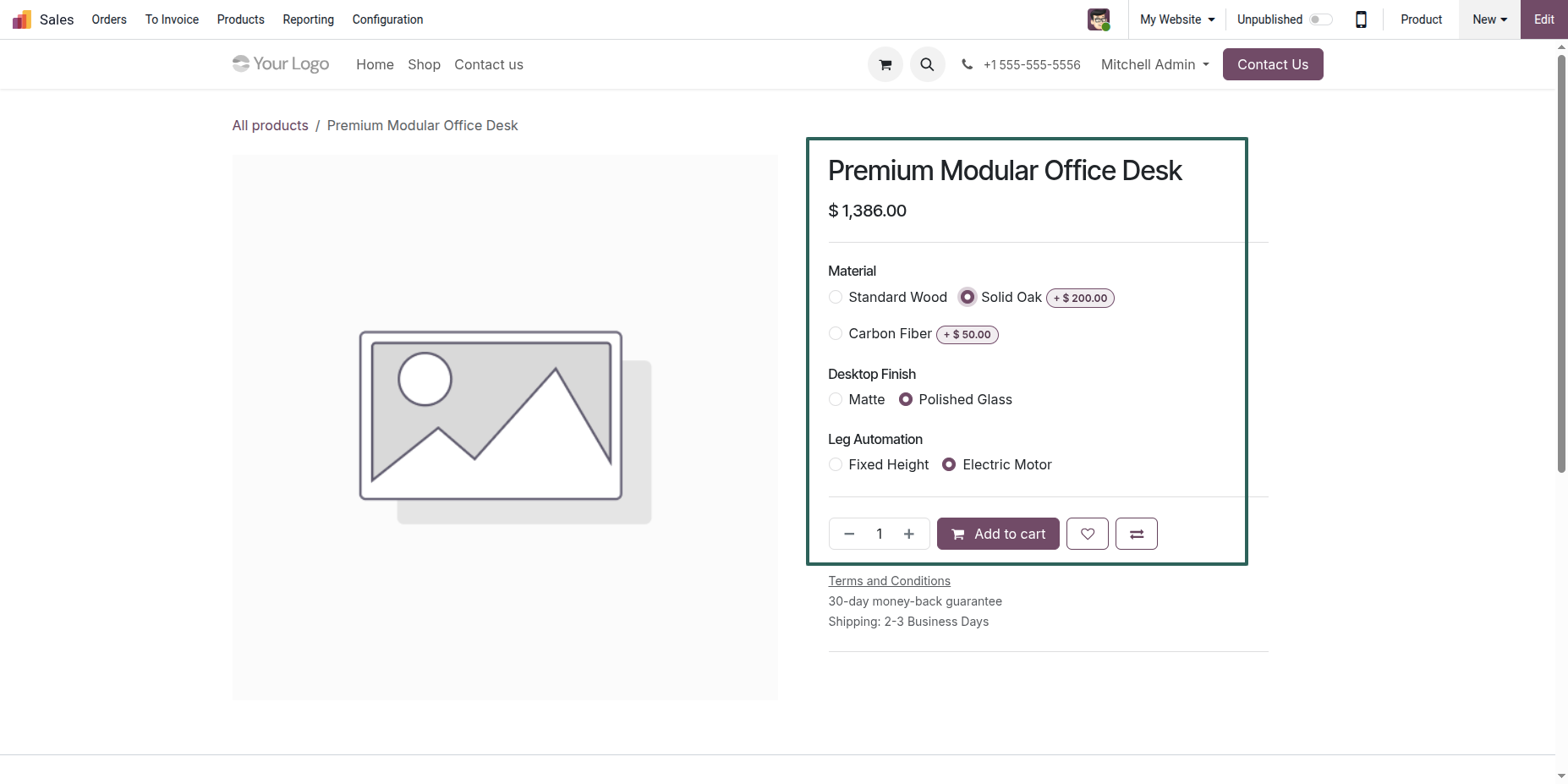Click the phone number +1 555-555-5556
Viewport: 1568px width, 784px height.
[x=1032, y=64]
